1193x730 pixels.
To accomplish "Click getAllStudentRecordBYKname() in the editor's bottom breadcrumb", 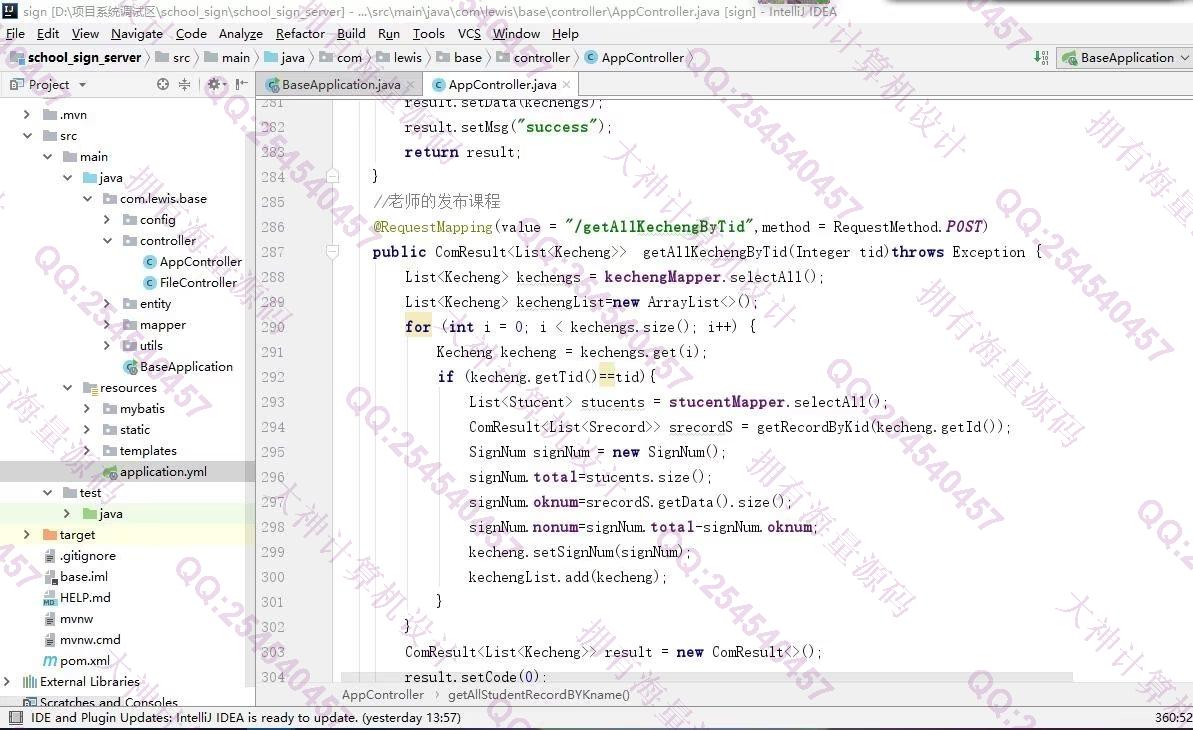I will [x=539, y=694].
